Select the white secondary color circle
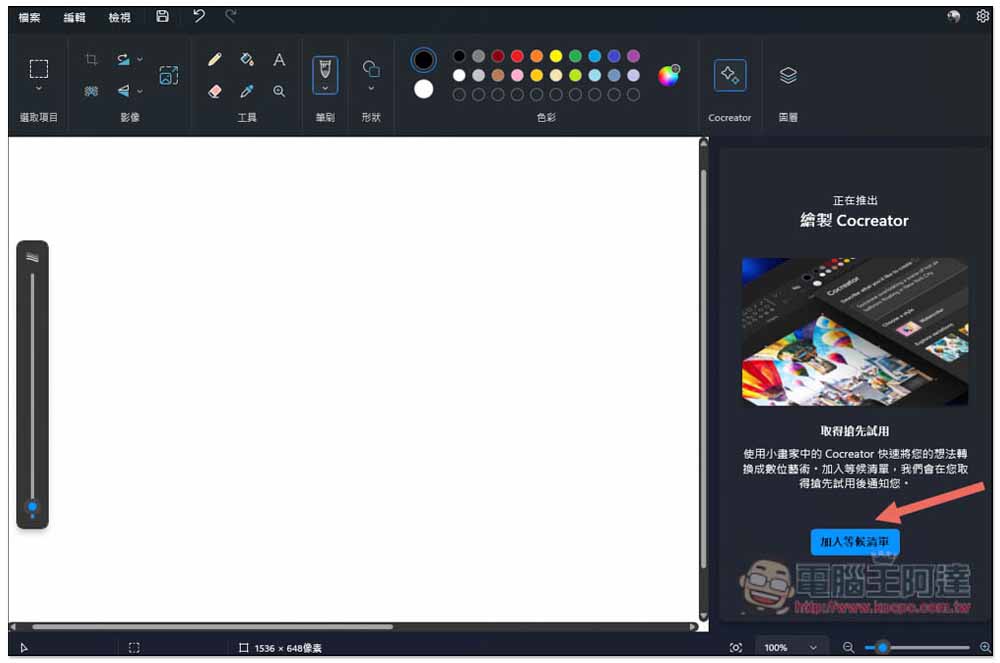Viewport: 1000px width, 663px height. (423, 89)
